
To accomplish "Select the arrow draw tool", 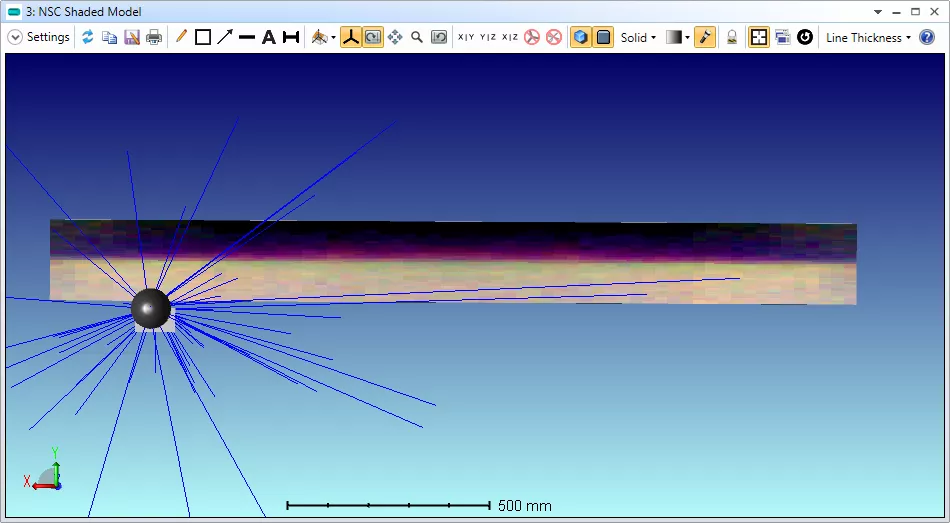I will click(x=225, y=37).
